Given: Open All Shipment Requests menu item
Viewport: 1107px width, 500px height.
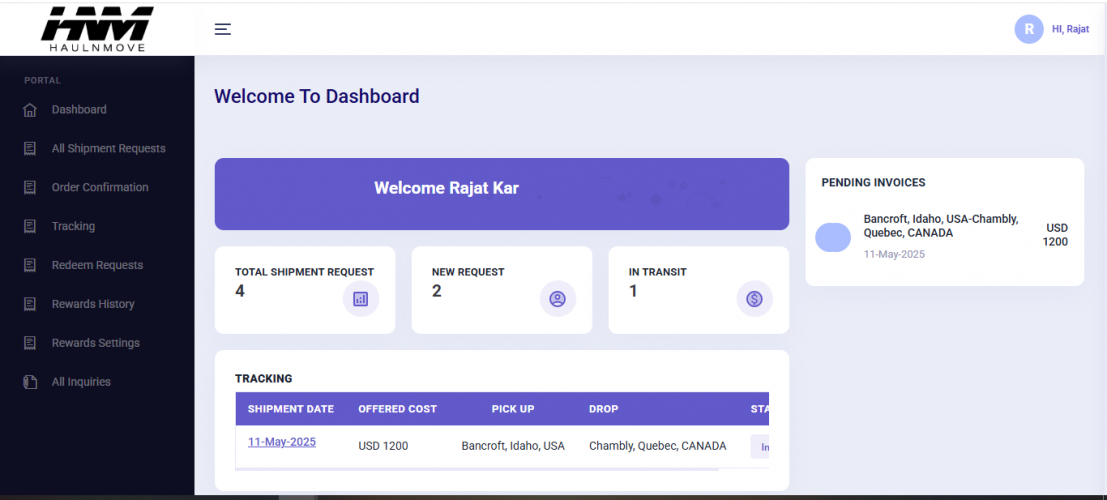Looking at the screenshot, I should [108, 149].
